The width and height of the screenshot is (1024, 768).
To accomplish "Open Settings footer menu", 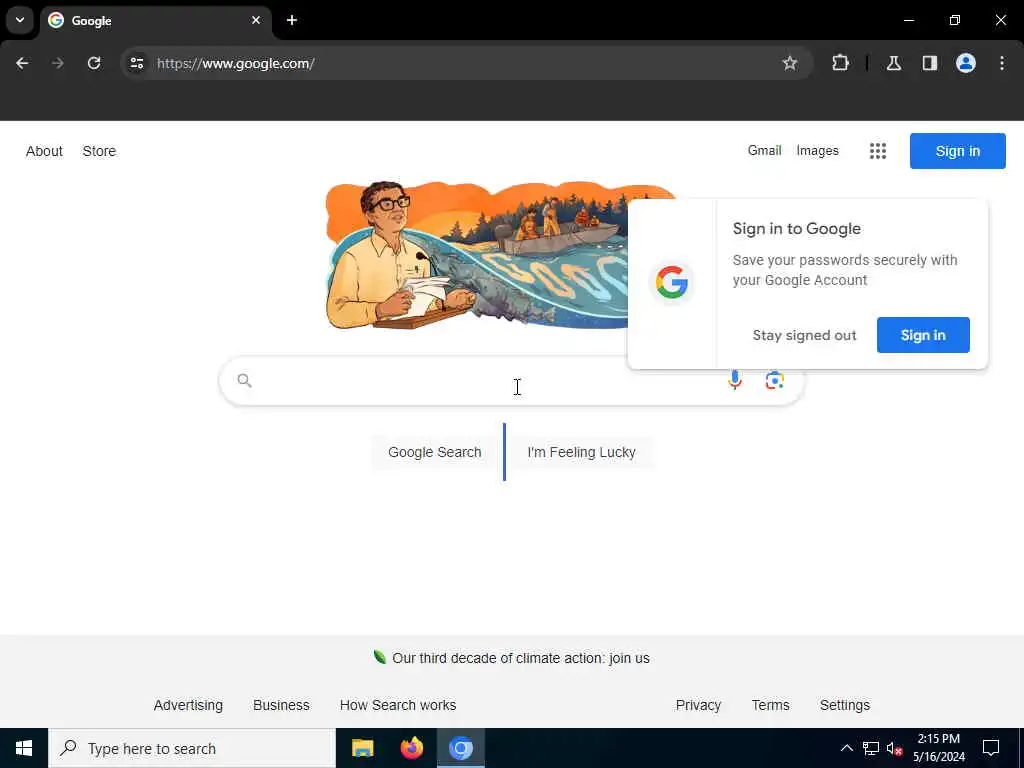I will click(x=844, y=705).
